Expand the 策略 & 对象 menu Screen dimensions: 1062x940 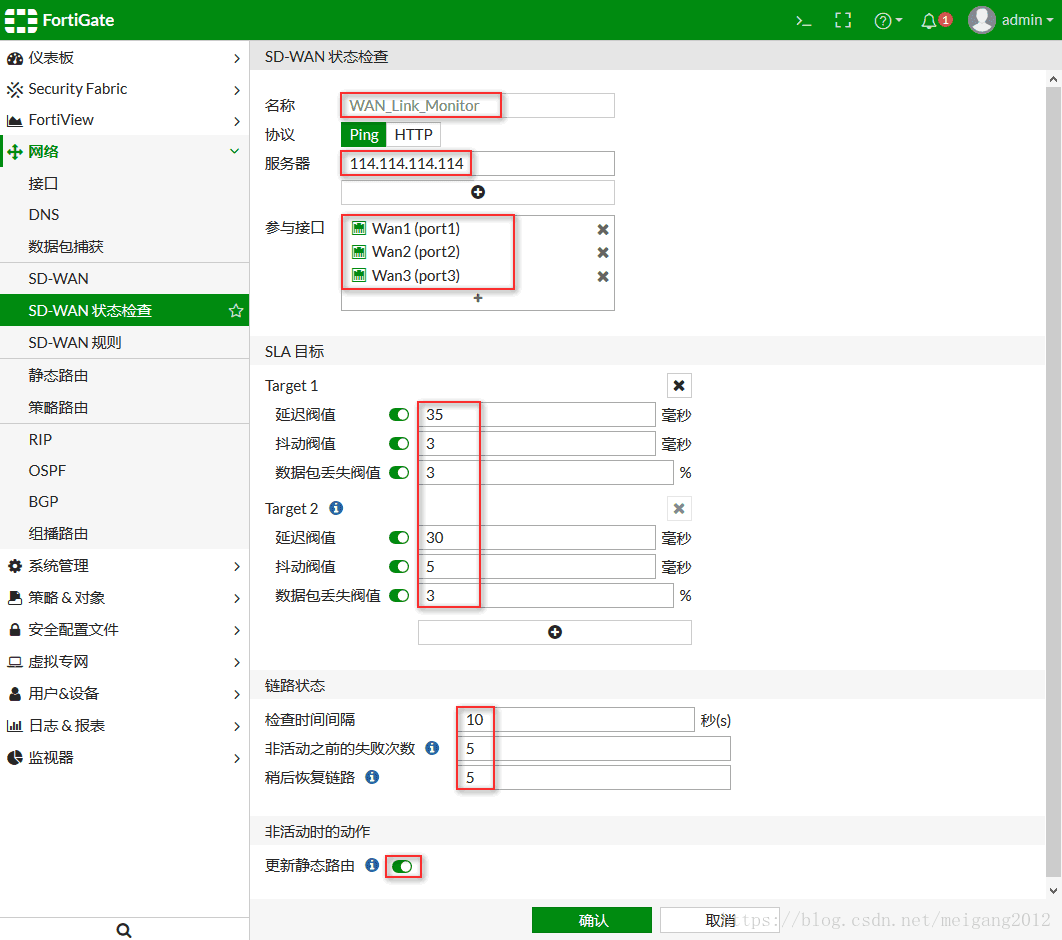[125, 598]
